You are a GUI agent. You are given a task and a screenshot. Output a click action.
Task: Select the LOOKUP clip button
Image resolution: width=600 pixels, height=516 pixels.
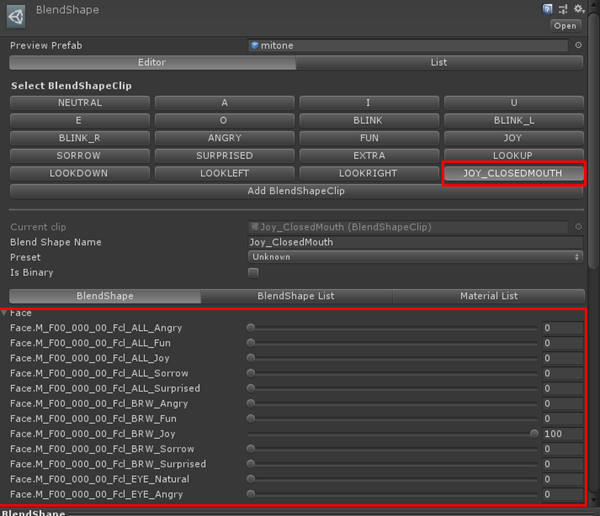tap(514, 155)
